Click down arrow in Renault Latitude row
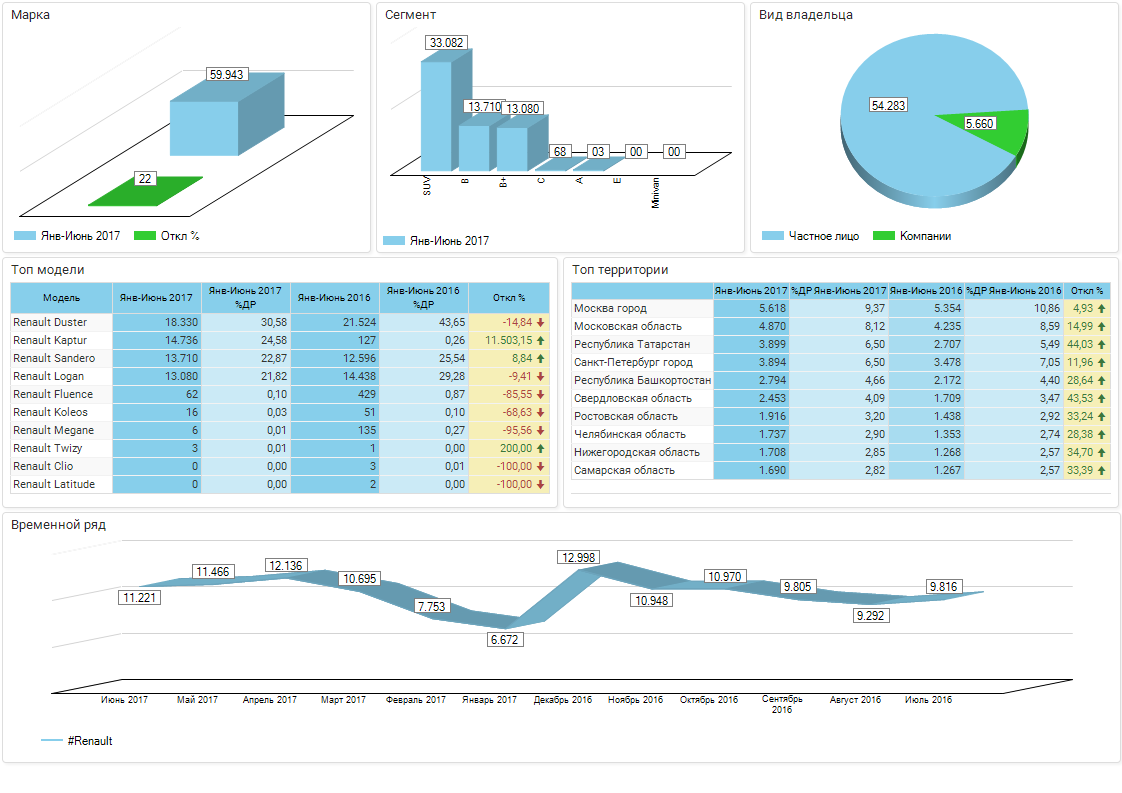 [541, 485]
